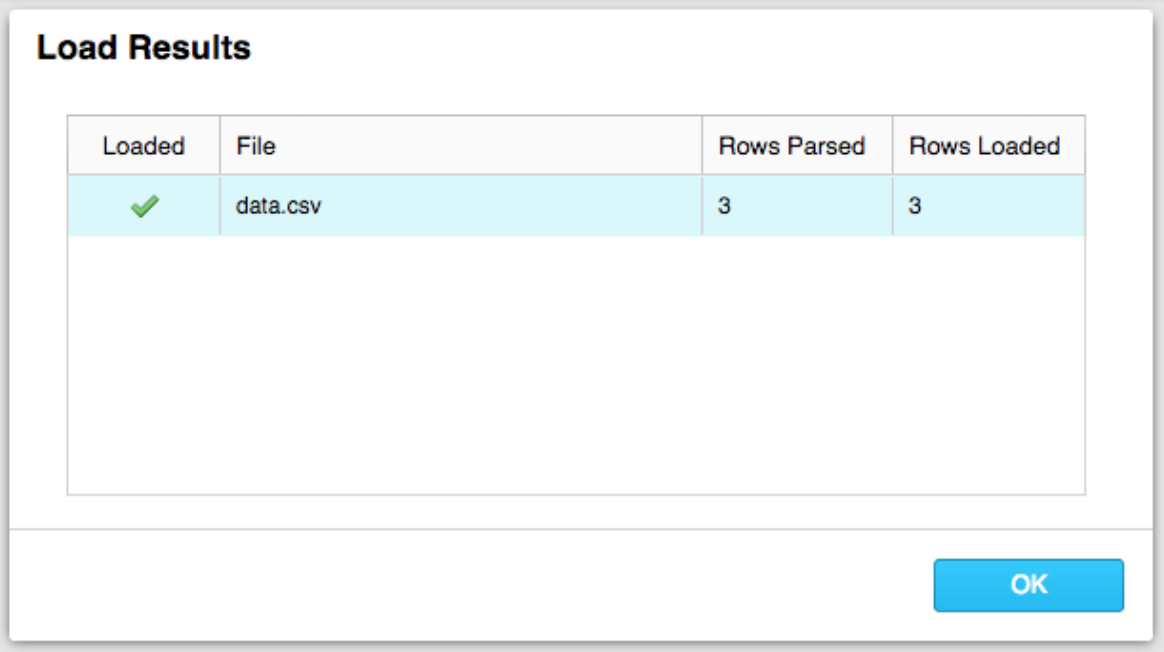The image size is (1164, 652).
Task: Click divider between File and Rows Parsed headers
Action: 702,146
